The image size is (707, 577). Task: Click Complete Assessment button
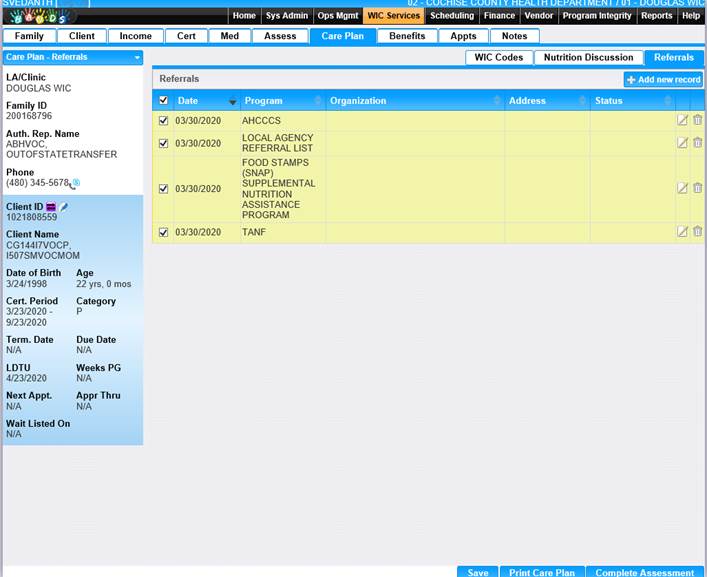[x=645, y=572]
